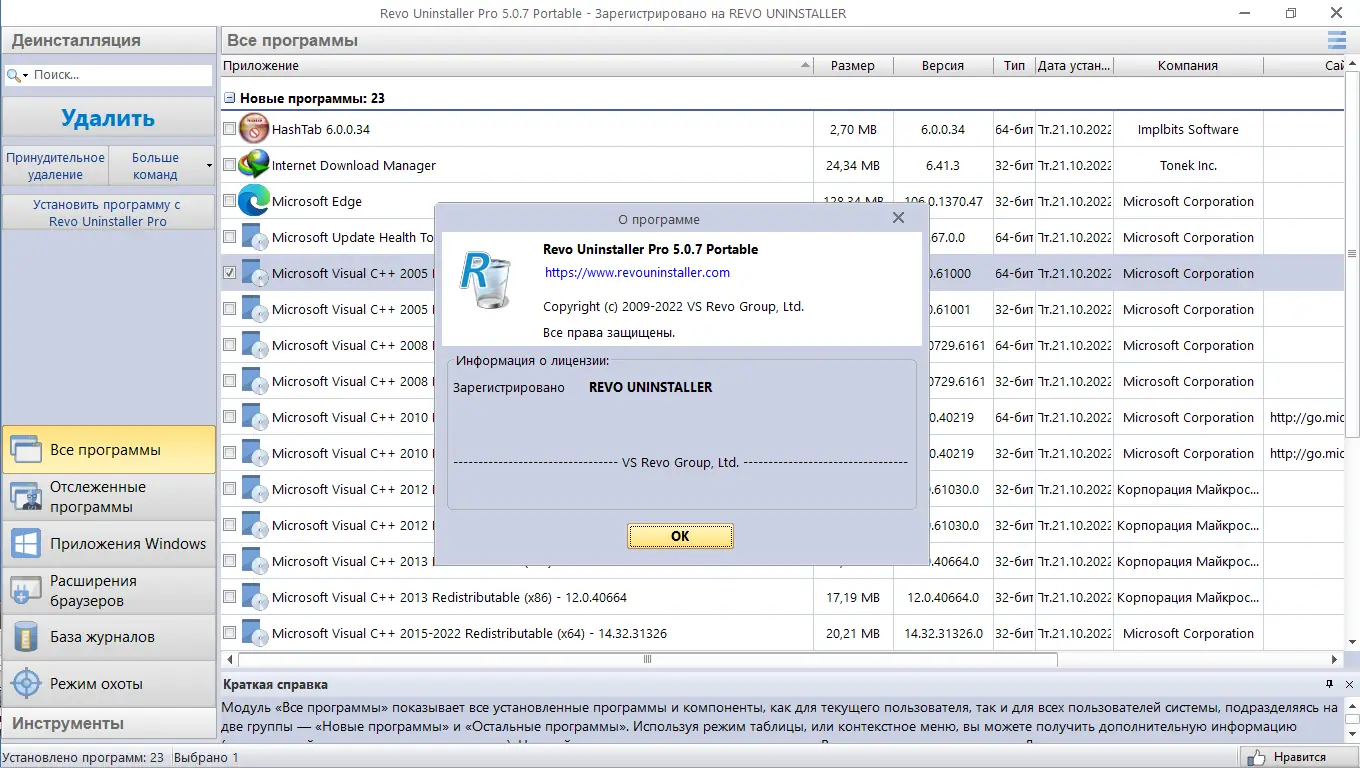
Task: Close the Краткая справка help panel
Action: (x=1349, y=684)
